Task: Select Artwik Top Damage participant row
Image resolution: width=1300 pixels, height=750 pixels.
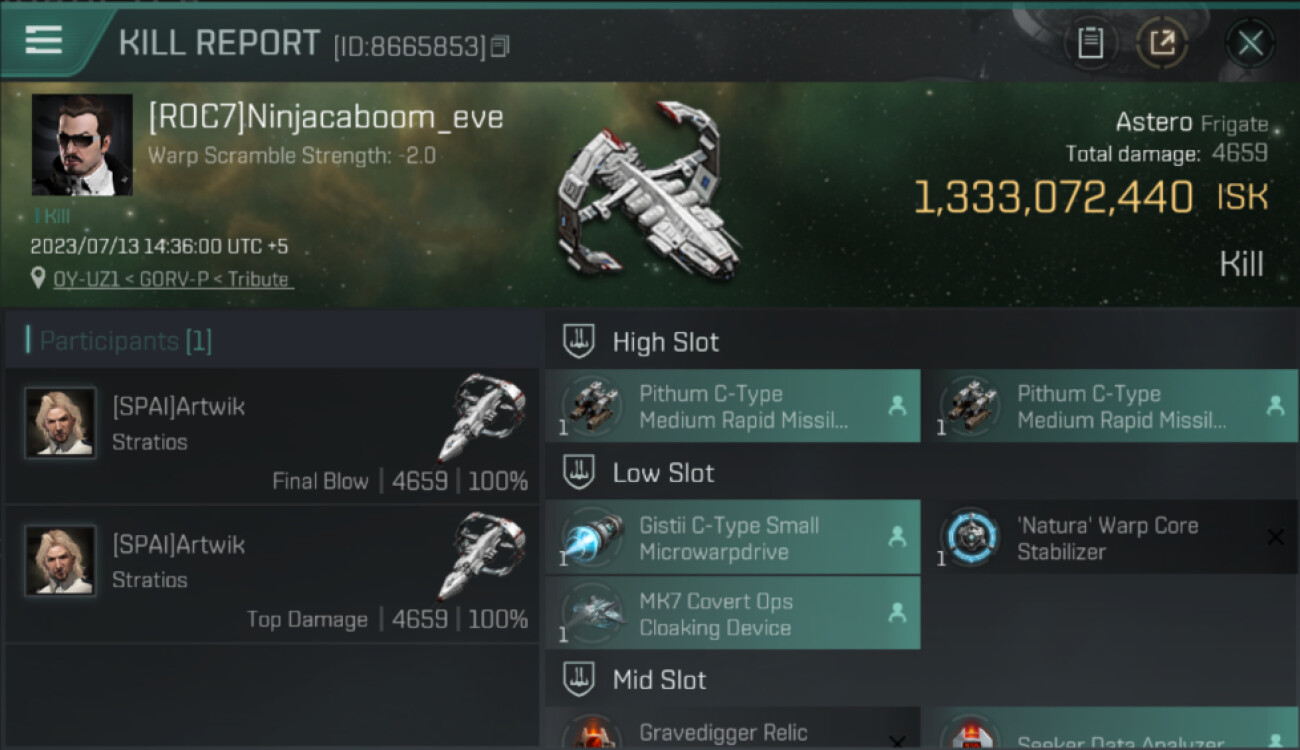Action: [272, 574]
